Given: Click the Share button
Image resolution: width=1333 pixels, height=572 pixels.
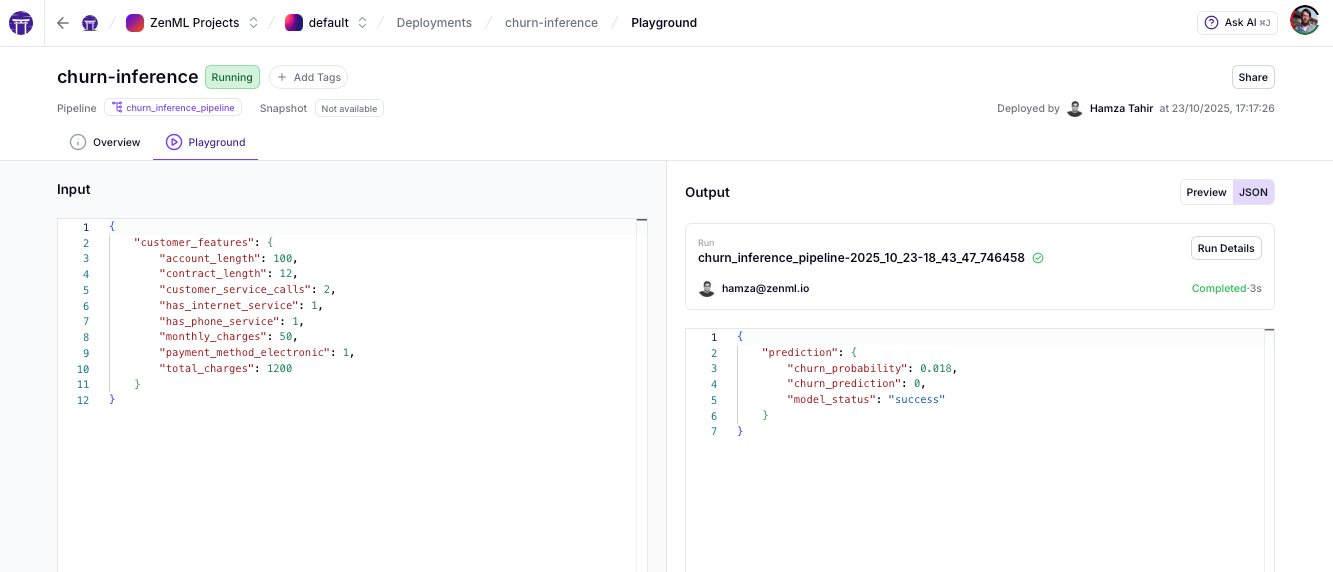Looking at the screenshot, I should click(1252, 77).
